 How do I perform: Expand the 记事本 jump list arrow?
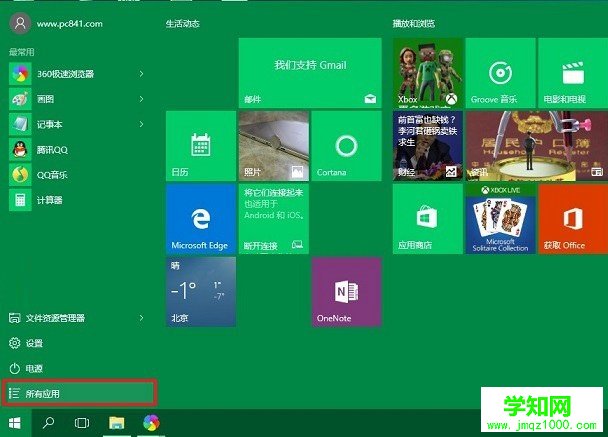(x=142, y=124)
